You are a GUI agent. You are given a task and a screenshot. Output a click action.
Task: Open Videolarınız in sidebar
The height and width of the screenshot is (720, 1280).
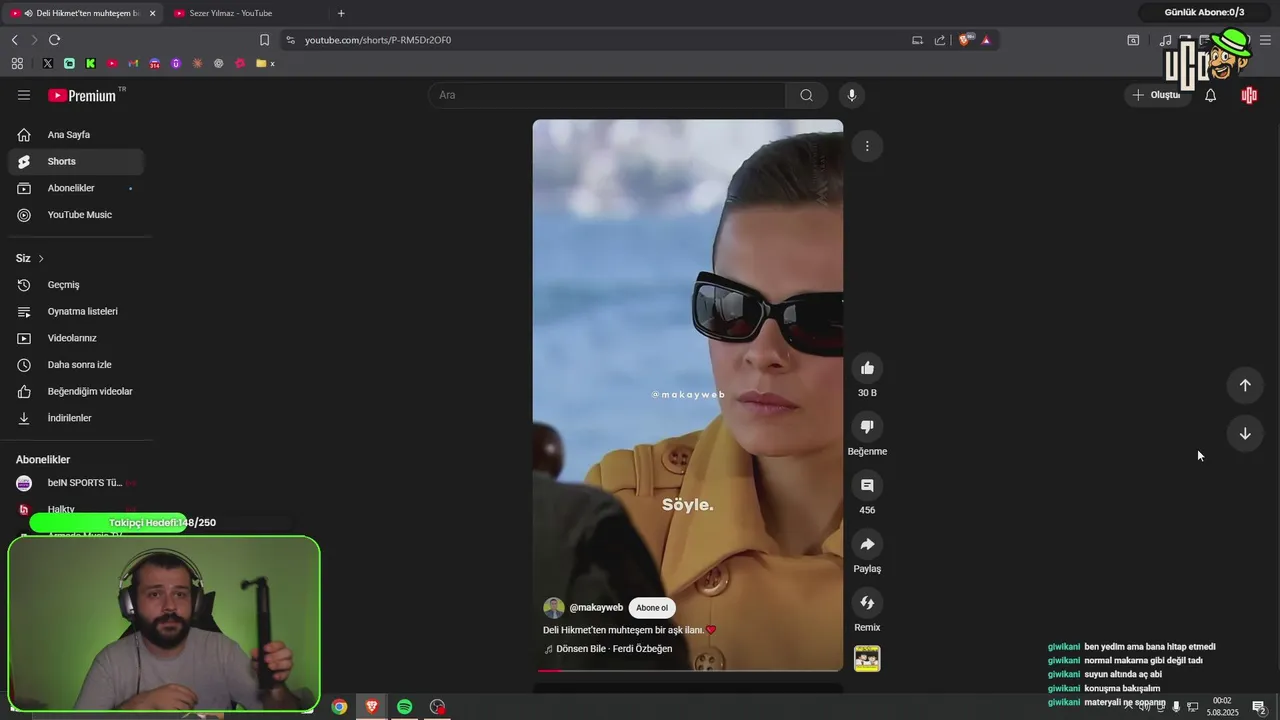[x=76, y=338]
